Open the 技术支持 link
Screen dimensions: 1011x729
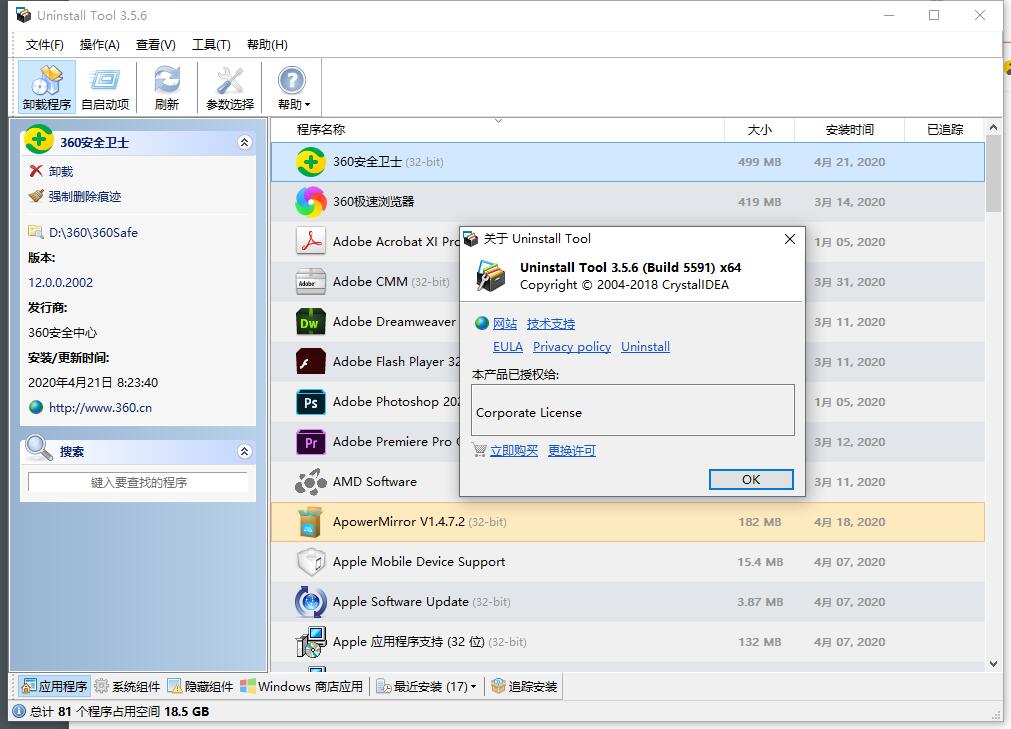[x=551, y=324]
